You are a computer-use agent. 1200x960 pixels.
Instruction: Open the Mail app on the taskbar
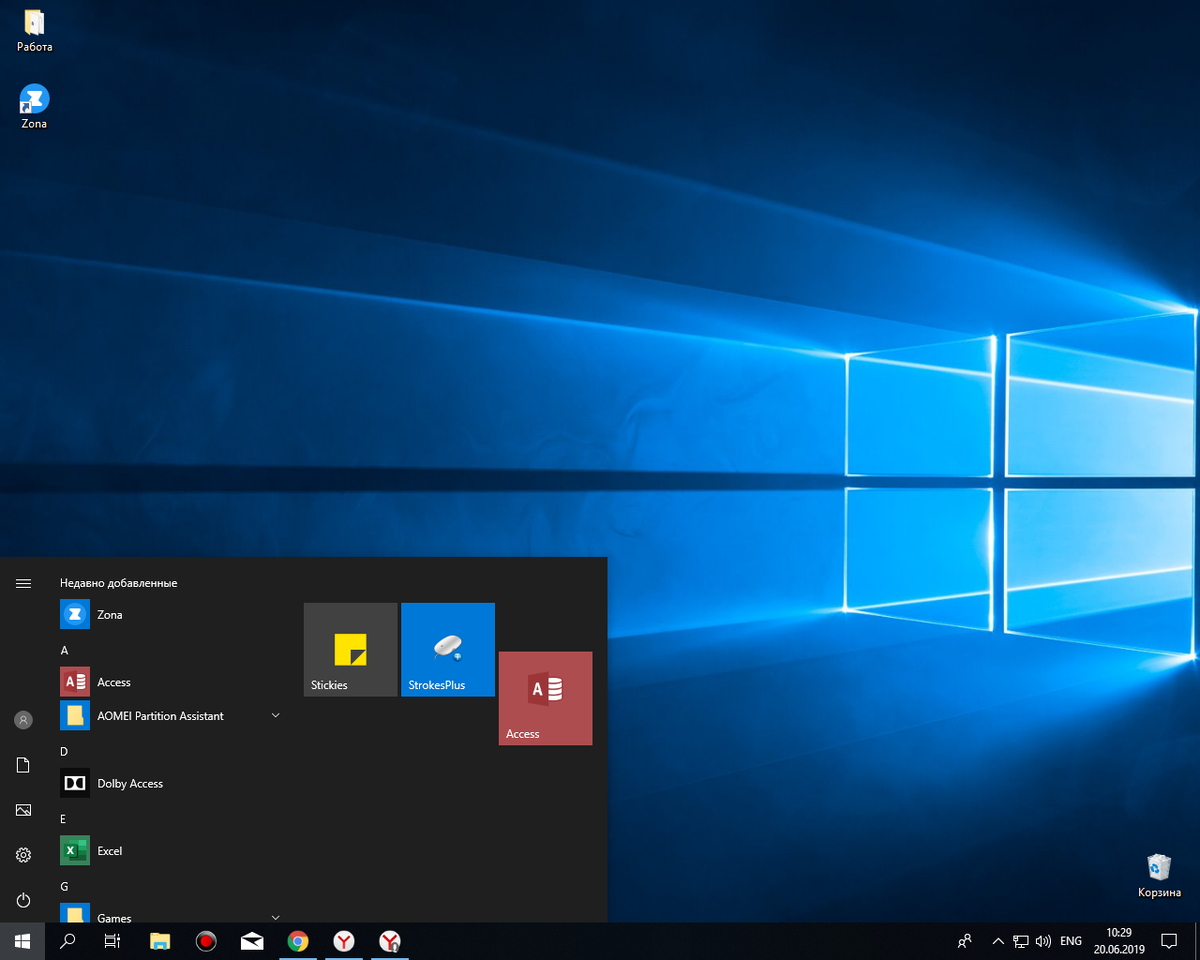pos(252,941)
